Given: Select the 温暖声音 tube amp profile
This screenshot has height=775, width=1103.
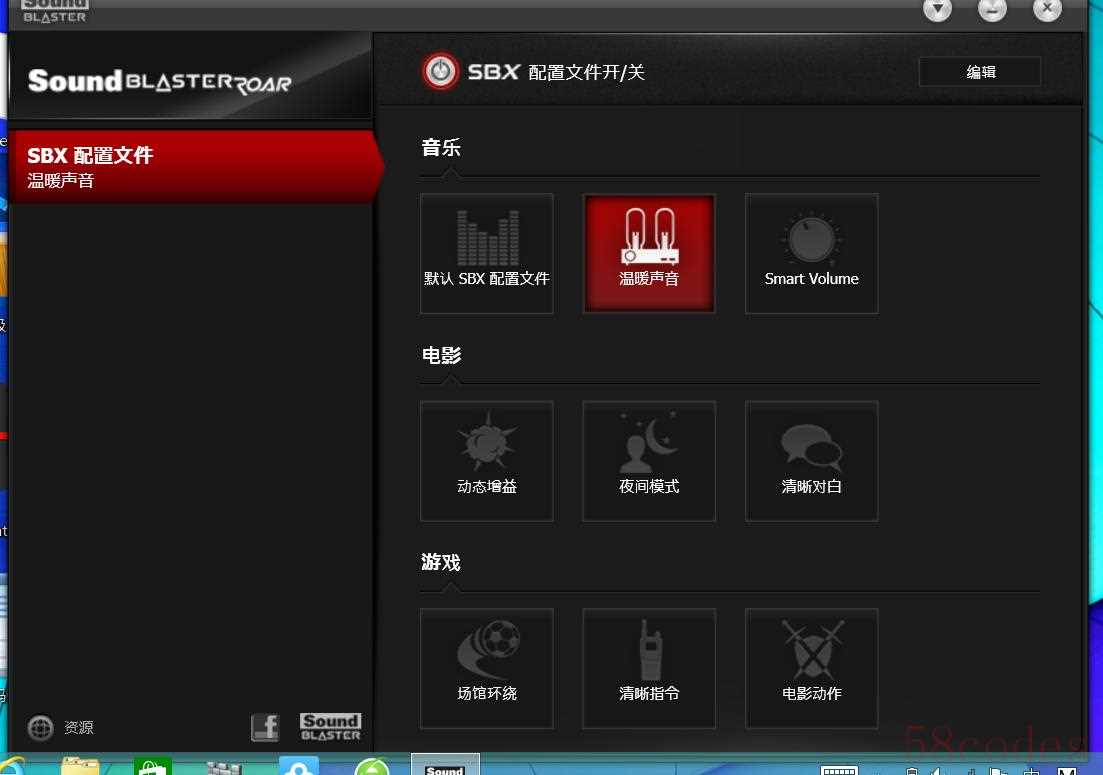Looking at the screenshot, I should pos(649,253).
